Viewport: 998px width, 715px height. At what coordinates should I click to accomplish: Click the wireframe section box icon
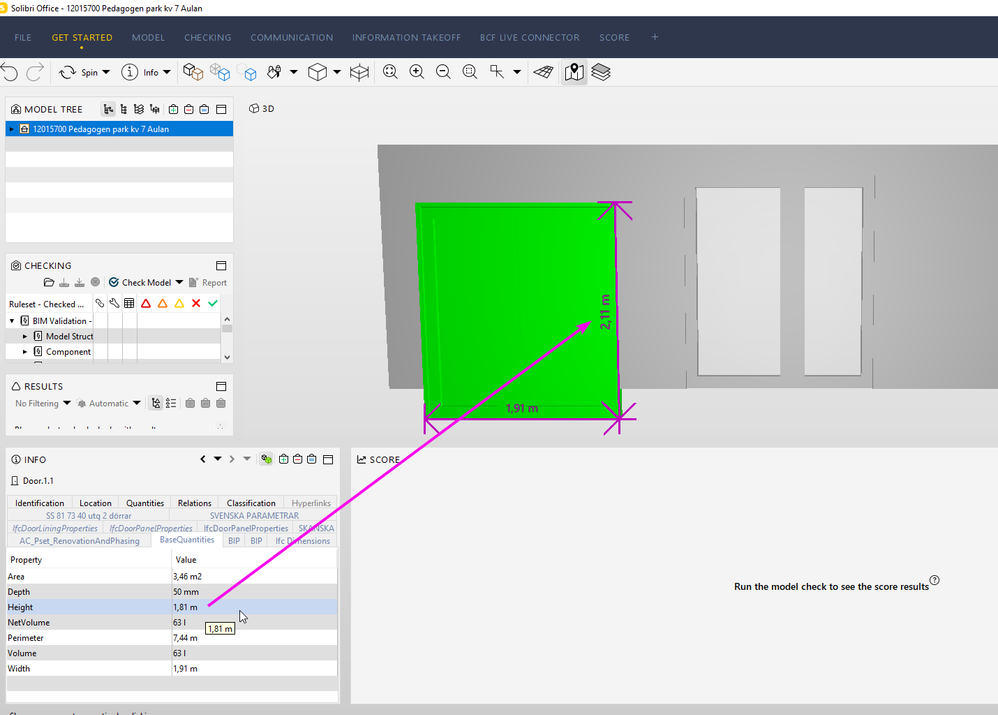(x=360, y=72)
